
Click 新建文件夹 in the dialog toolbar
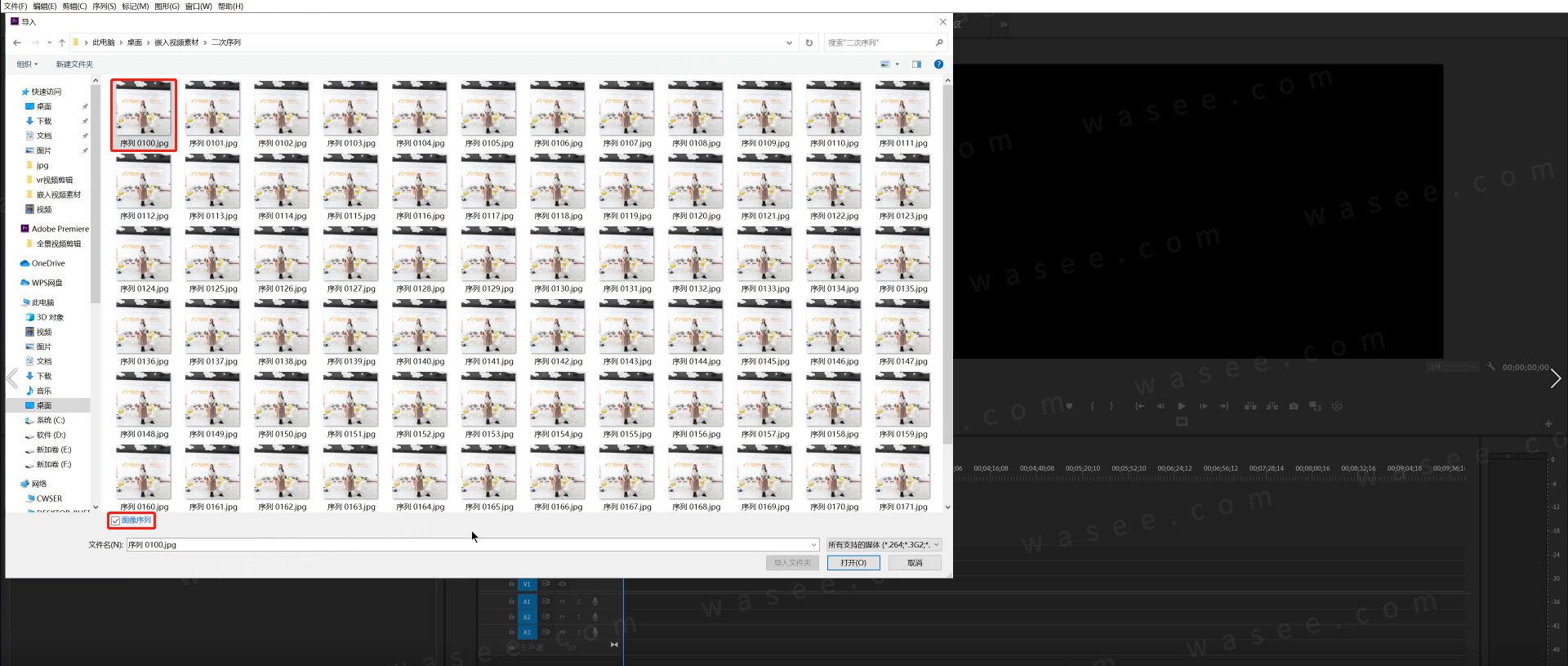pyautogui.click(x=74, y=65)
